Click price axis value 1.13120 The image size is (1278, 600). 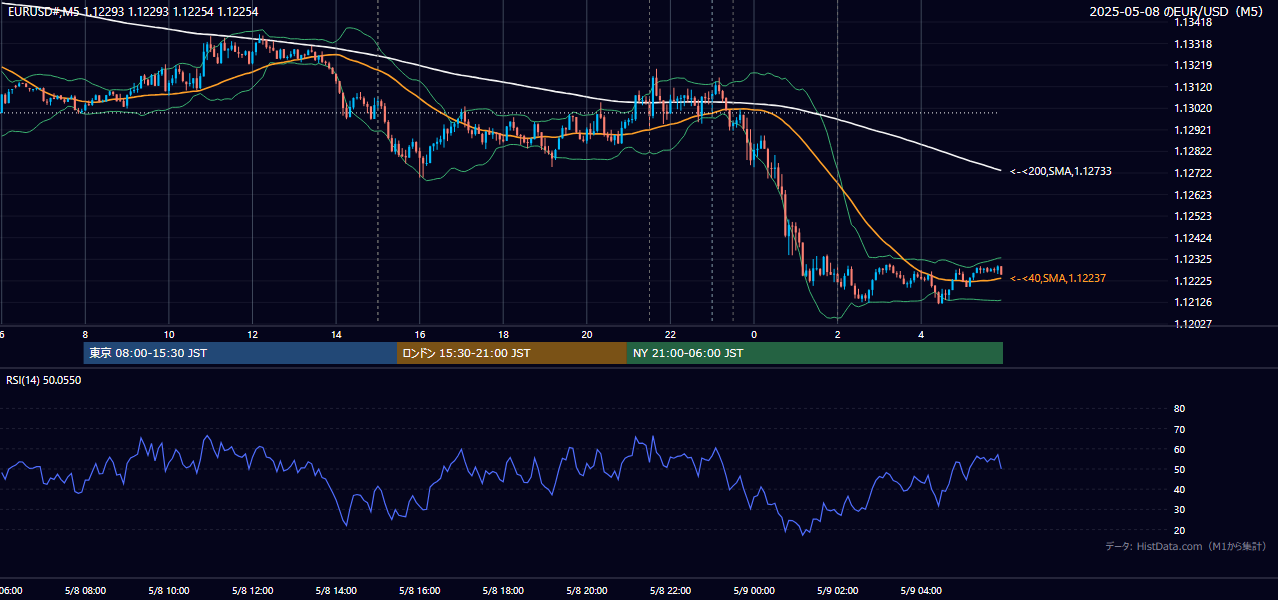pyautogui.click(x=1195, y=88)
